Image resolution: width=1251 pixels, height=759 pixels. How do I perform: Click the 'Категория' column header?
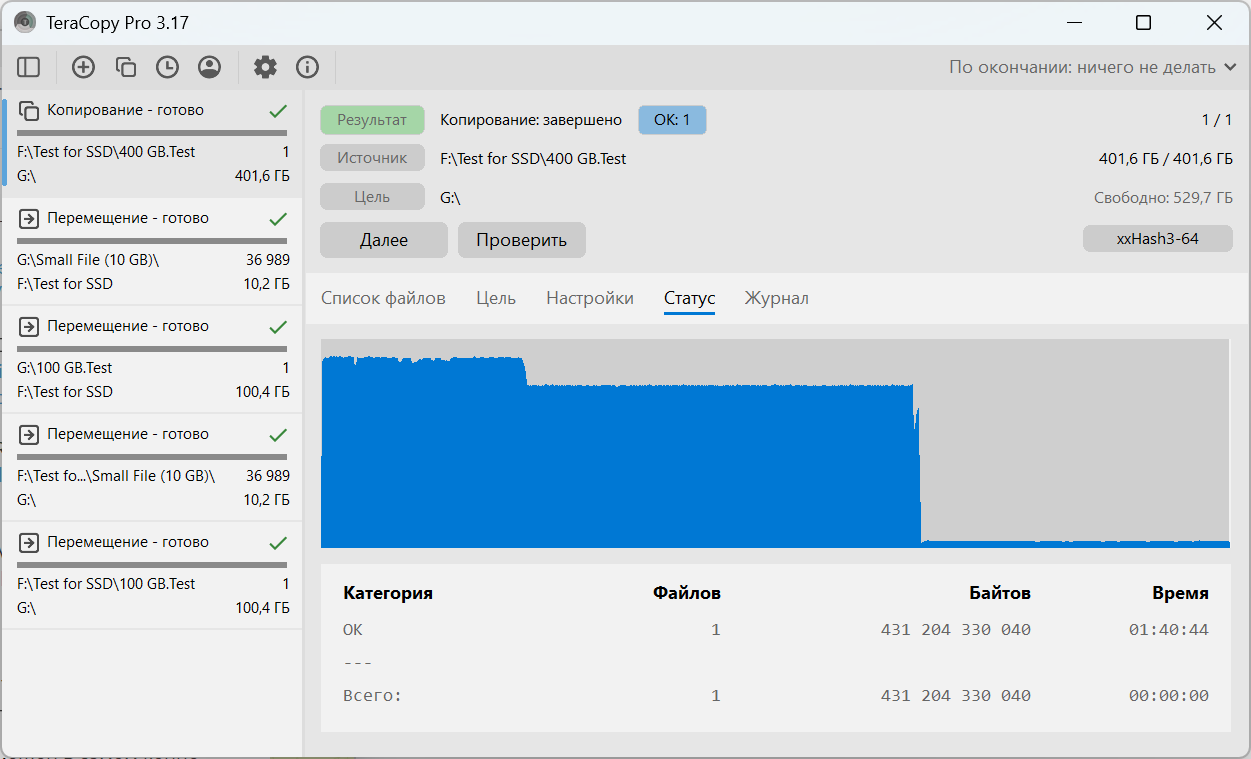click(x=388, y=593)
